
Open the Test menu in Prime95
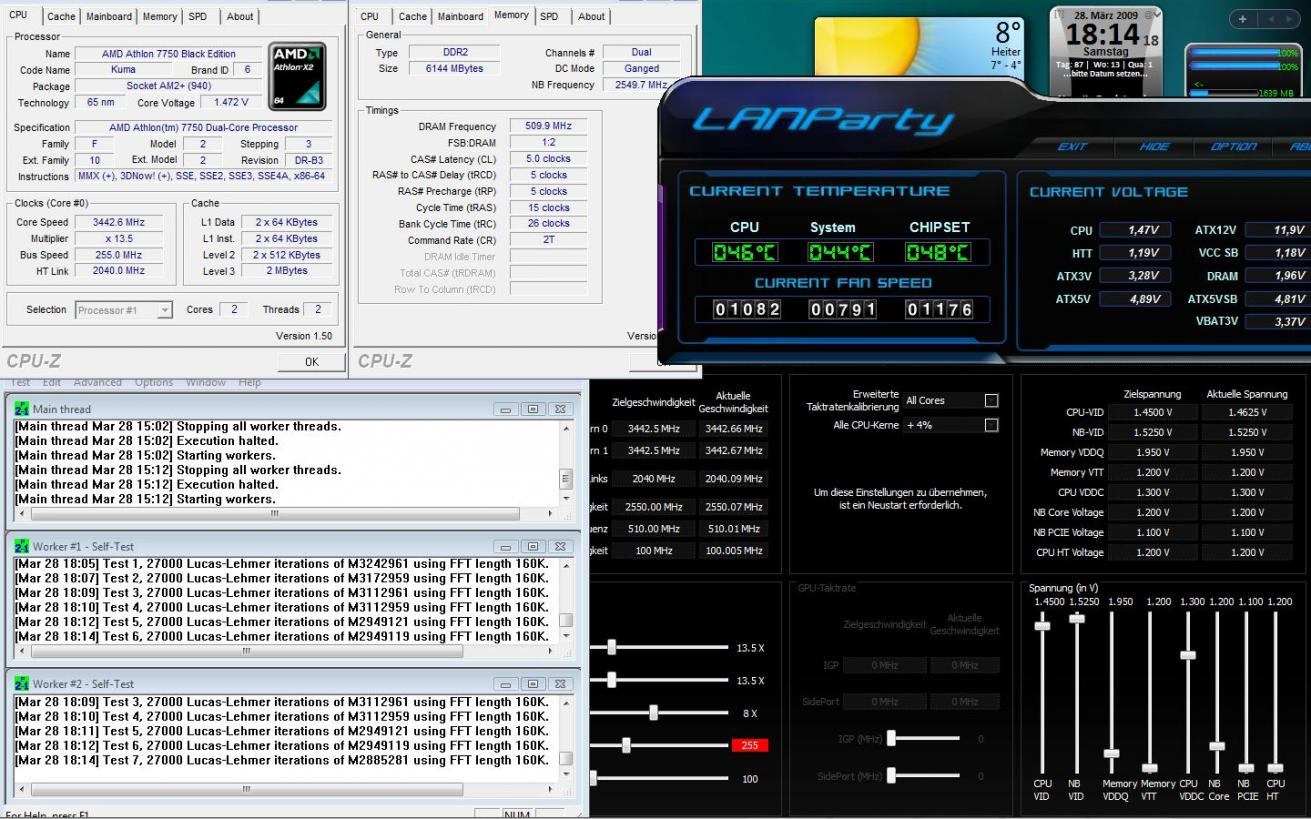(x=21, y=382)
